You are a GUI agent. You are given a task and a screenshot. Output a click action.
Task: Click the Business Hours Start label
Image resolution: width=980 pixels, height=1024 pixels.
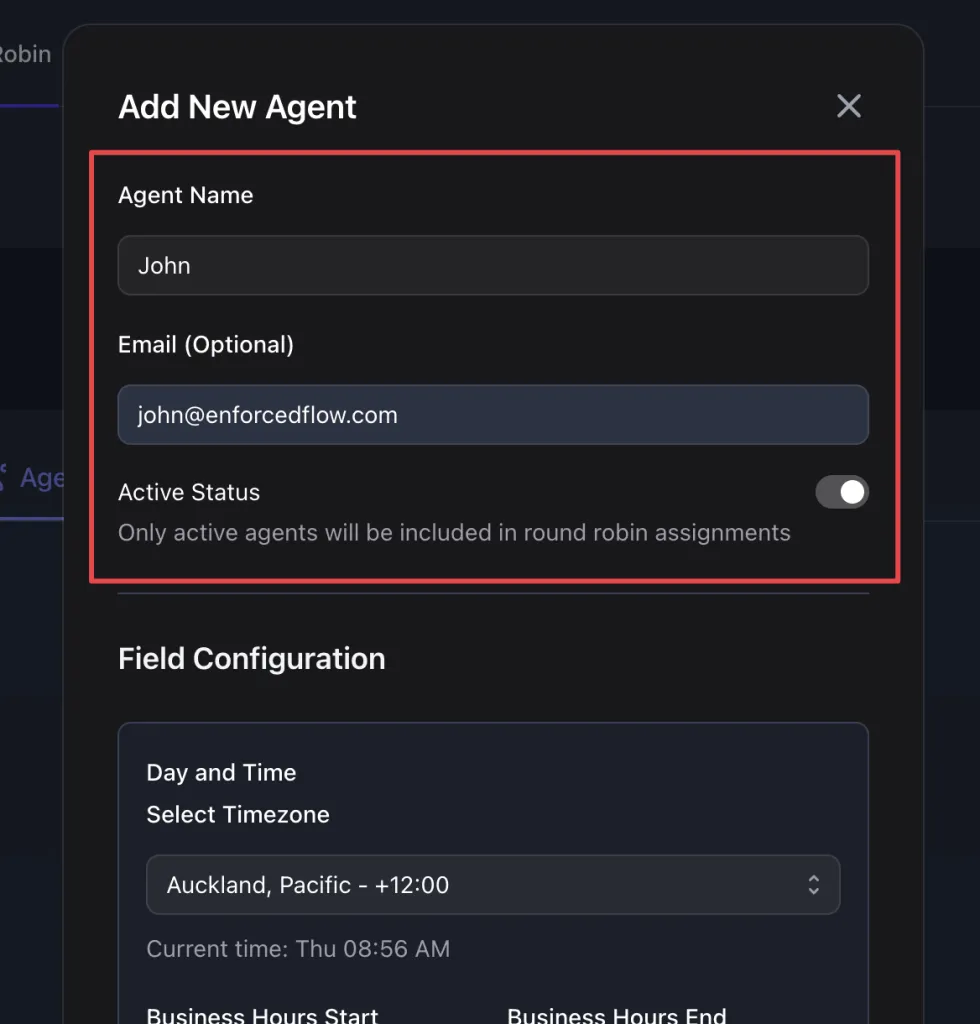(x=262, y=1015)
